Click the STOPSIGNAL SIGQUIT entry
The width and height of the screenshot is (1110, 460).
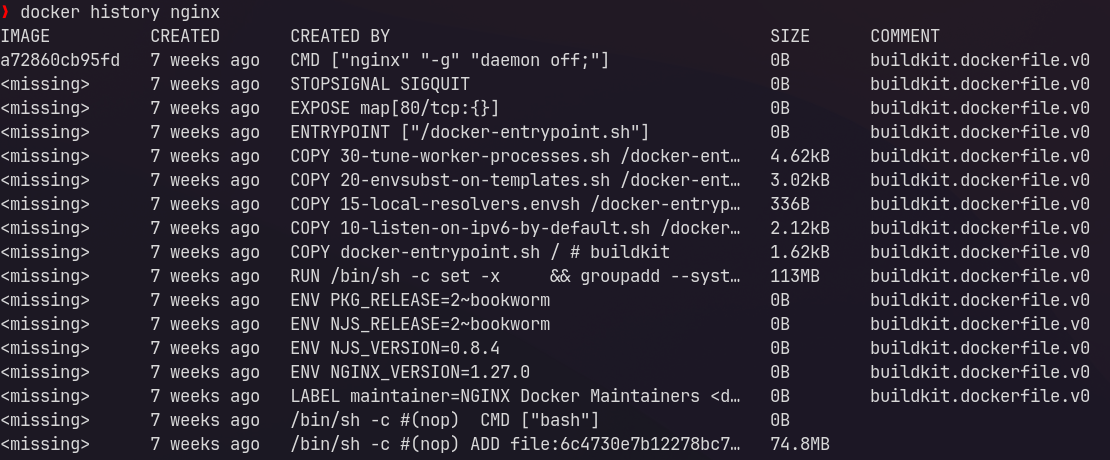380,84
